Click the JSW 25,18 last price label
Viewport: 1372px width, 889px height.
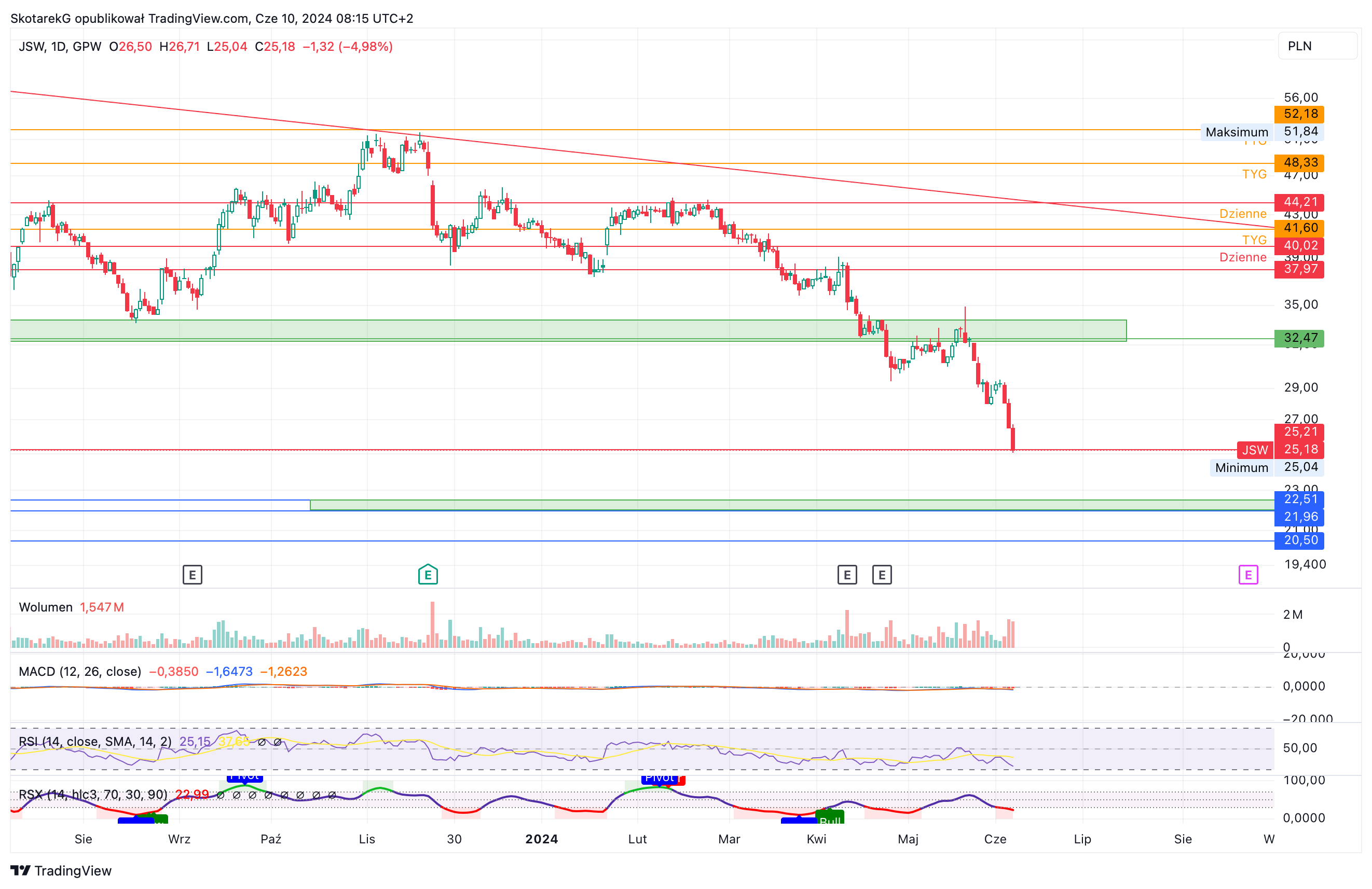1280,450
